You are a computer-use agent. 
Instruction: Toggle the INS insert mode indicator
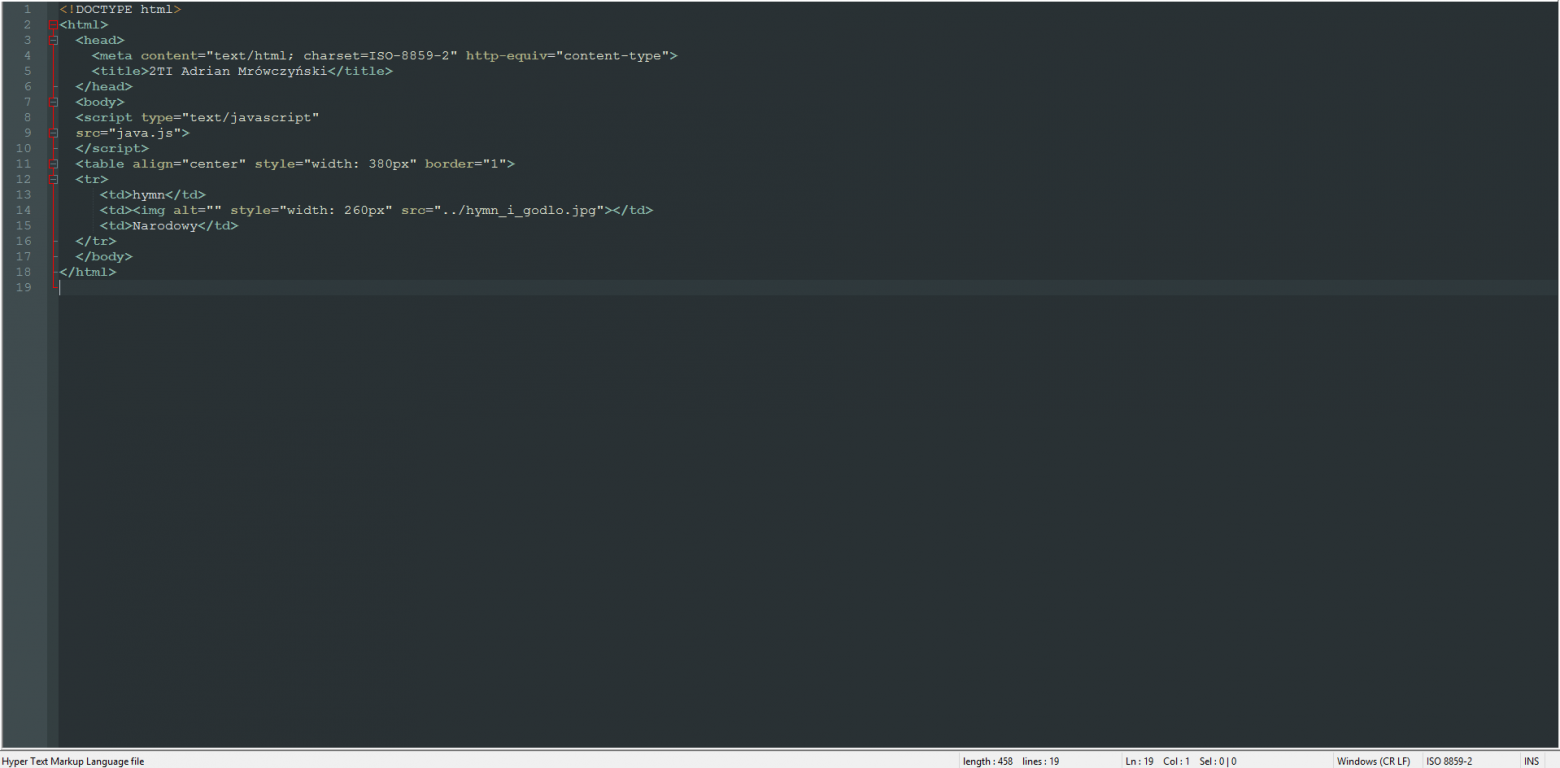pyautogui.click(x=1531, y=761)
